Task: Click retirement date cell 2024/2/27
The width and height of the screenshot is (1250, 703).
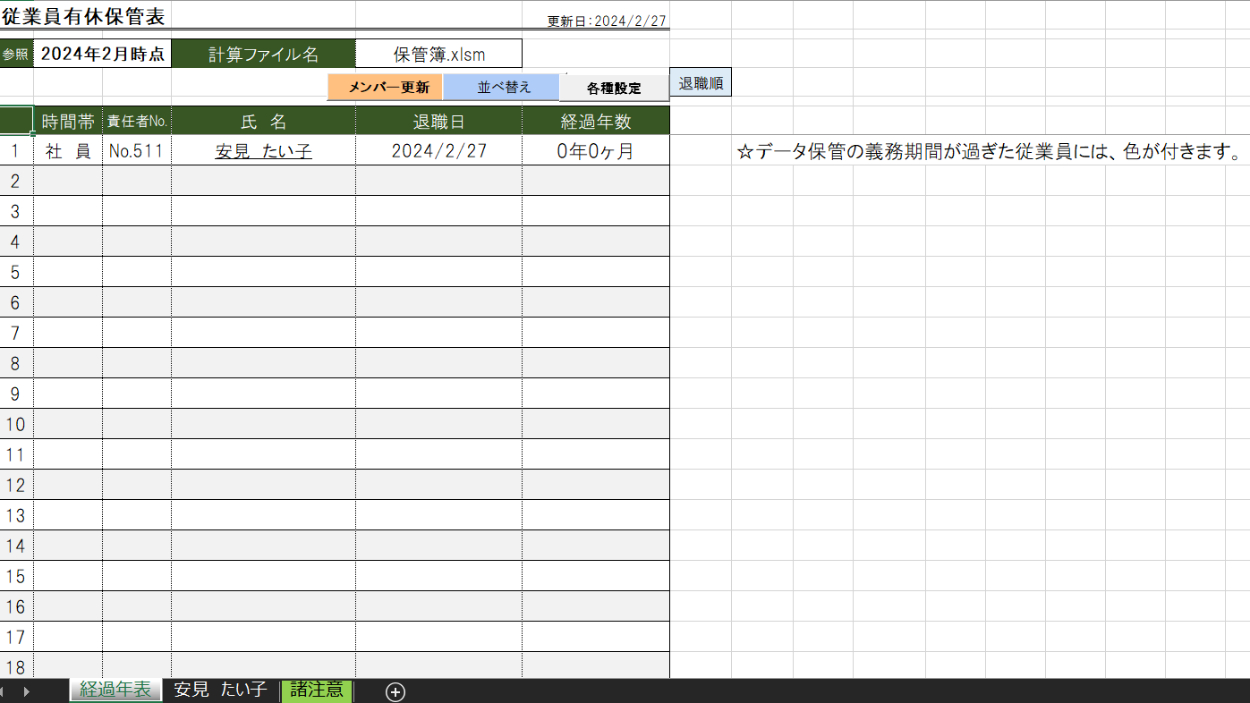Action: pyautogui.click(x=438, y=151)
